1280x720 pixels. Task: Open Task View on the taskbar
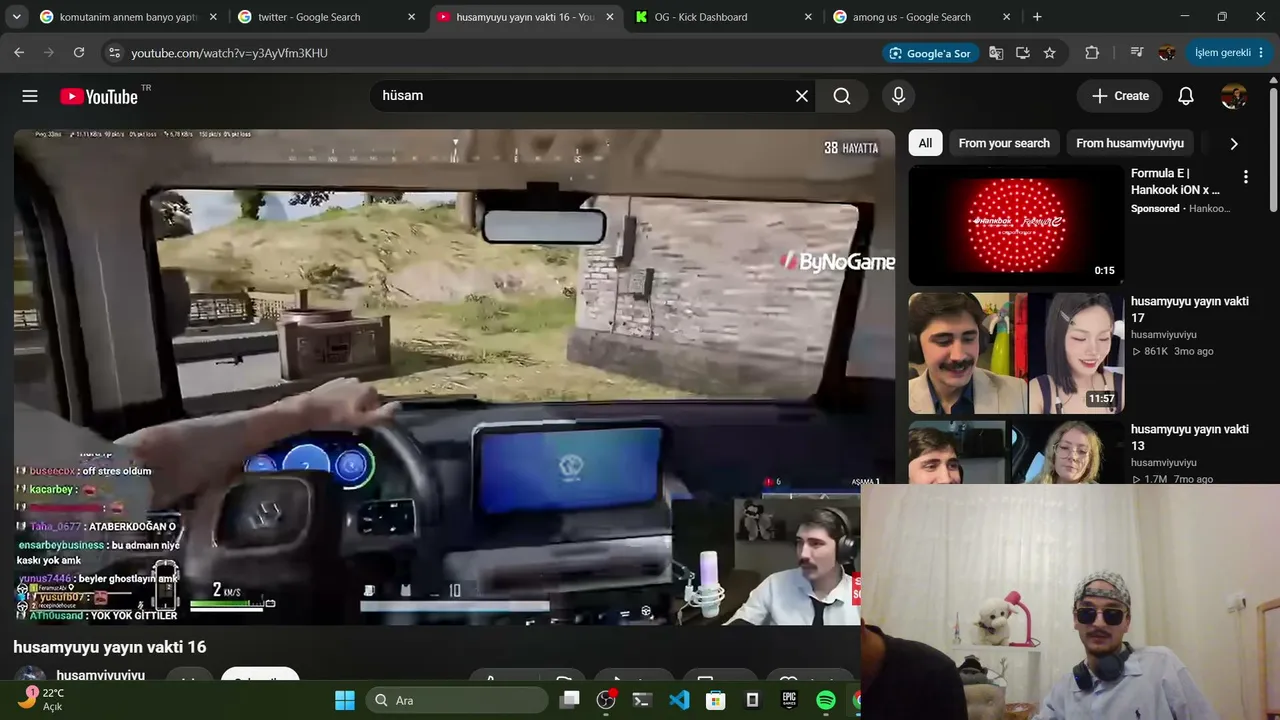tap(570, 700)
